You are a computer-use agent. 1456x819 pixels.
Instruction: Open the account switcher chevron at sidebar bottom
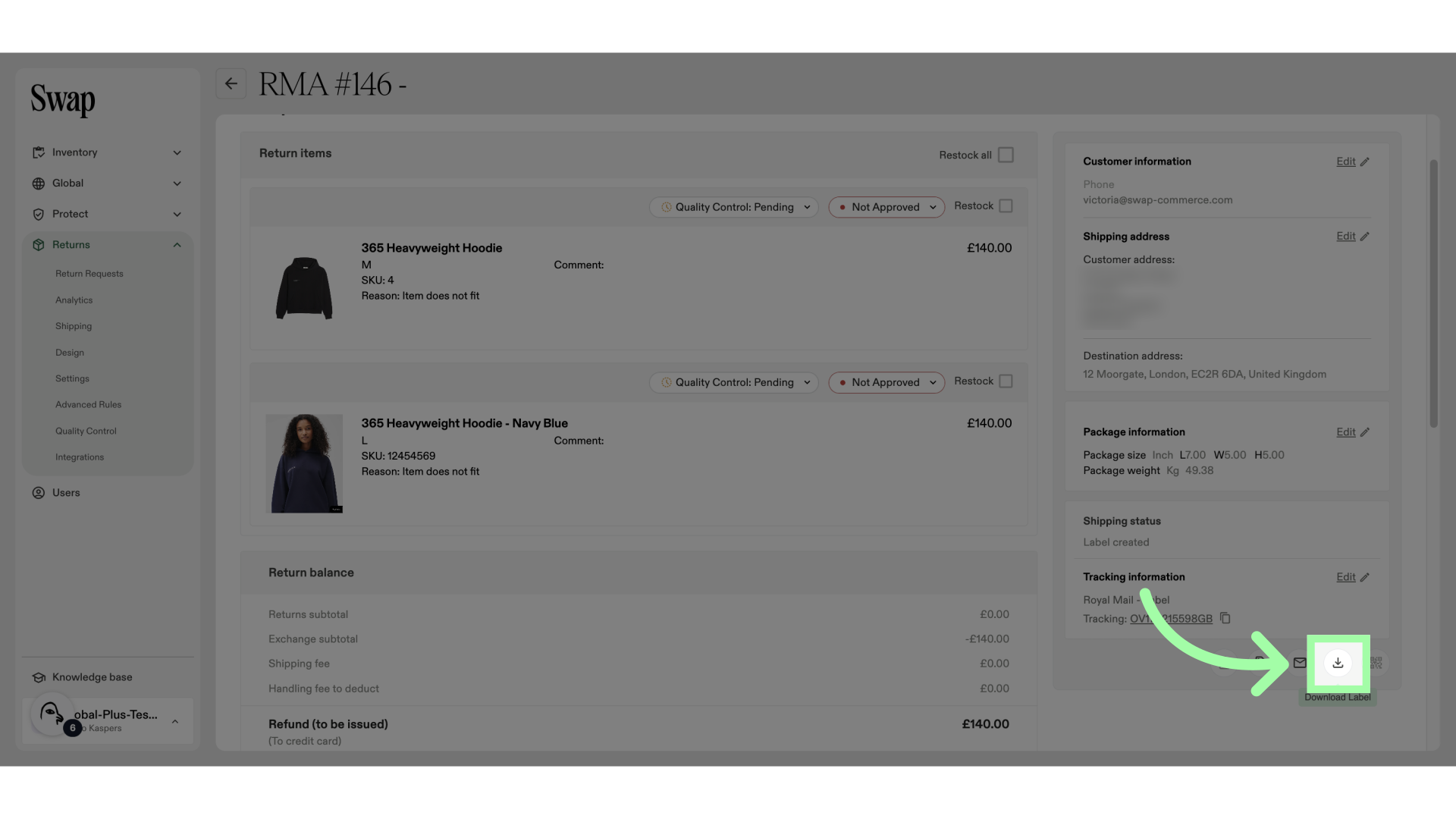point(175,721)
